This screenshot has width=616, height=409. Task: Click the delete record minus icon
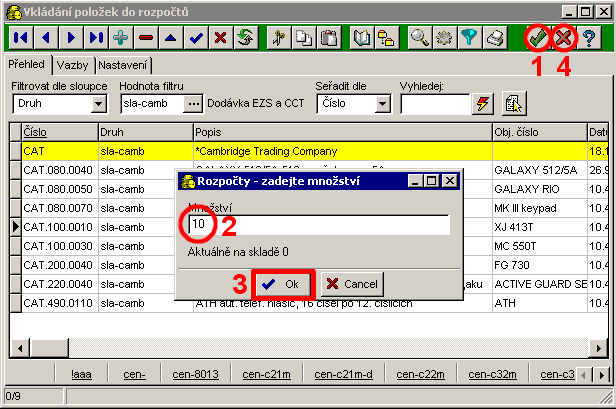[146, 38]
